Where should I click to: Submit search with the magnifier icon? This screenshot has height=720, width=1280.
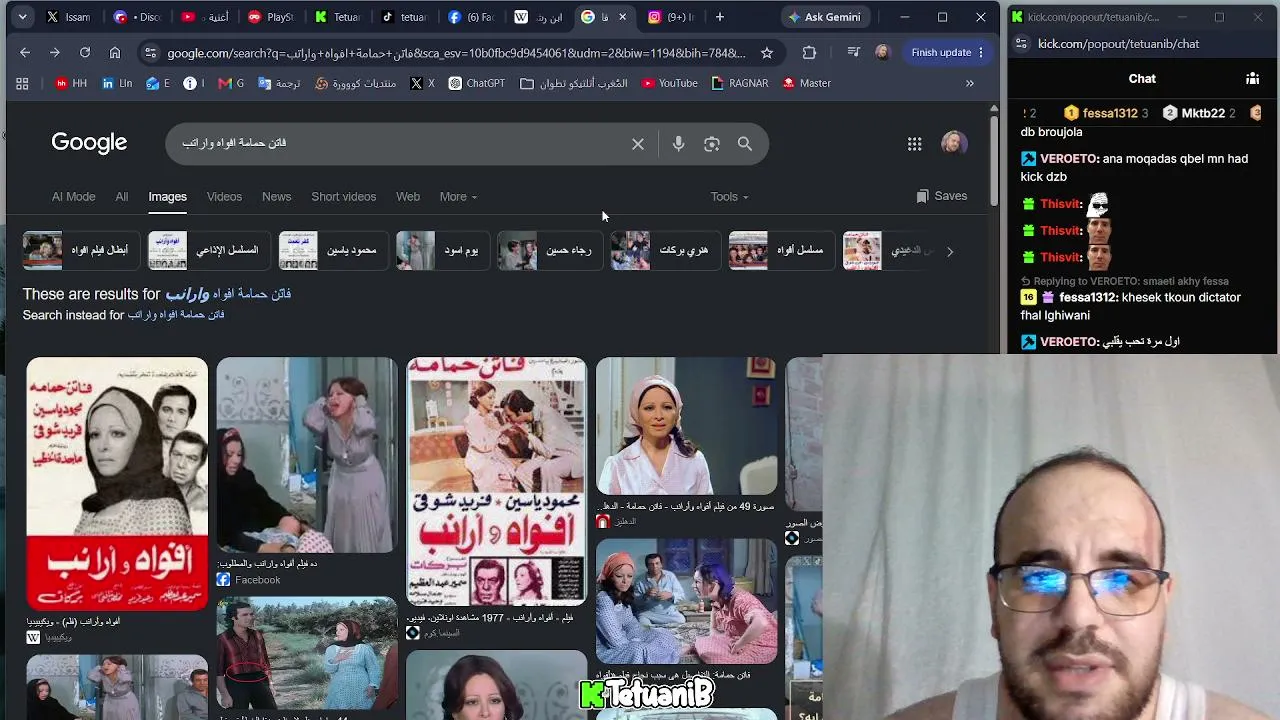745,144
